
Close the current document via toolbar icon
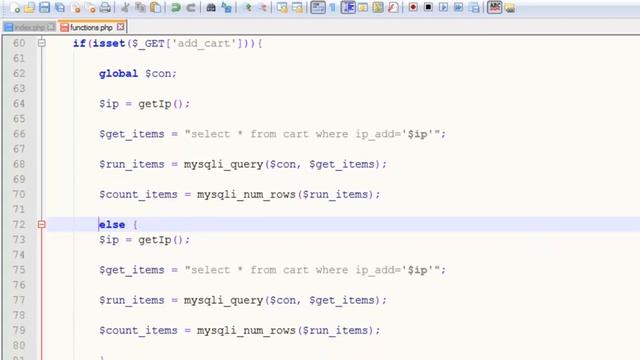[76, 7]
